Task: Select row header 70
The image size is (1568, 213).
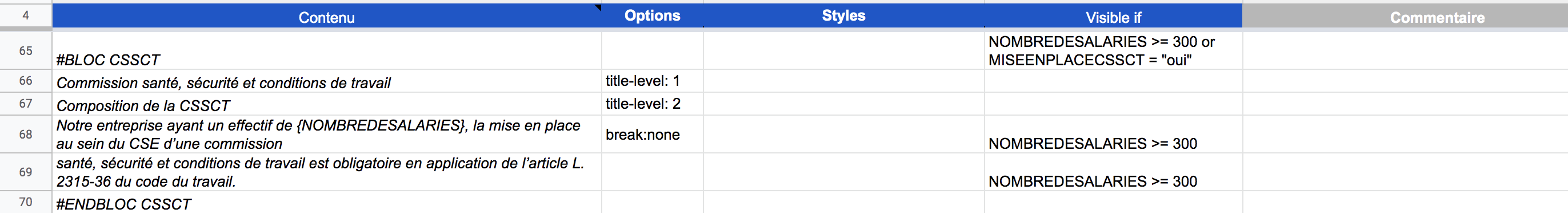Action: [26, 202]
